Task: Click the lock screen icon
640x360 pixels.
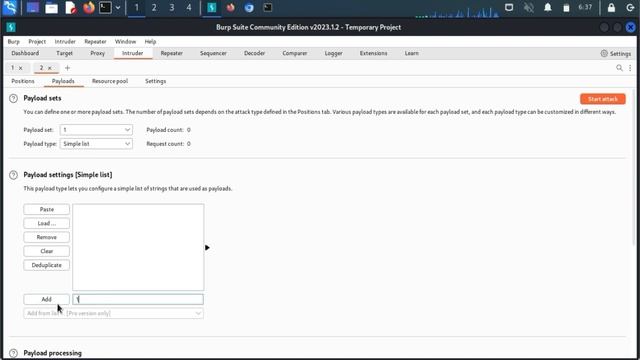Action: click(x=611, y=7)
